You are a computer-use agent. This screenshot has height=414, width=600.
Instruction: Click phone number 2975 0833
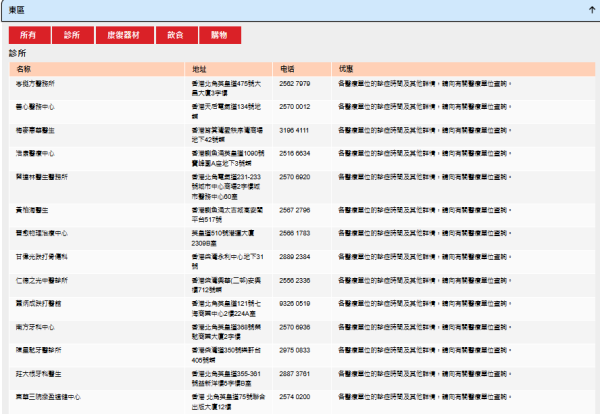(295, 350)
